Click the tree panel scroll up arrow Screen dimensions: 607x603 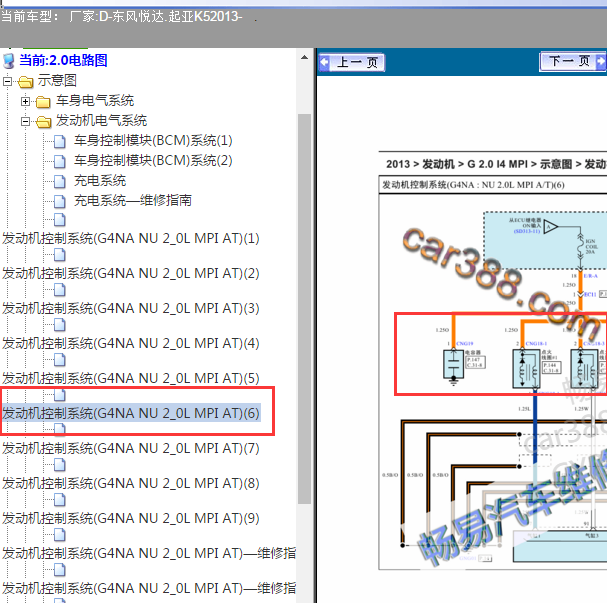tap(305, 57)
